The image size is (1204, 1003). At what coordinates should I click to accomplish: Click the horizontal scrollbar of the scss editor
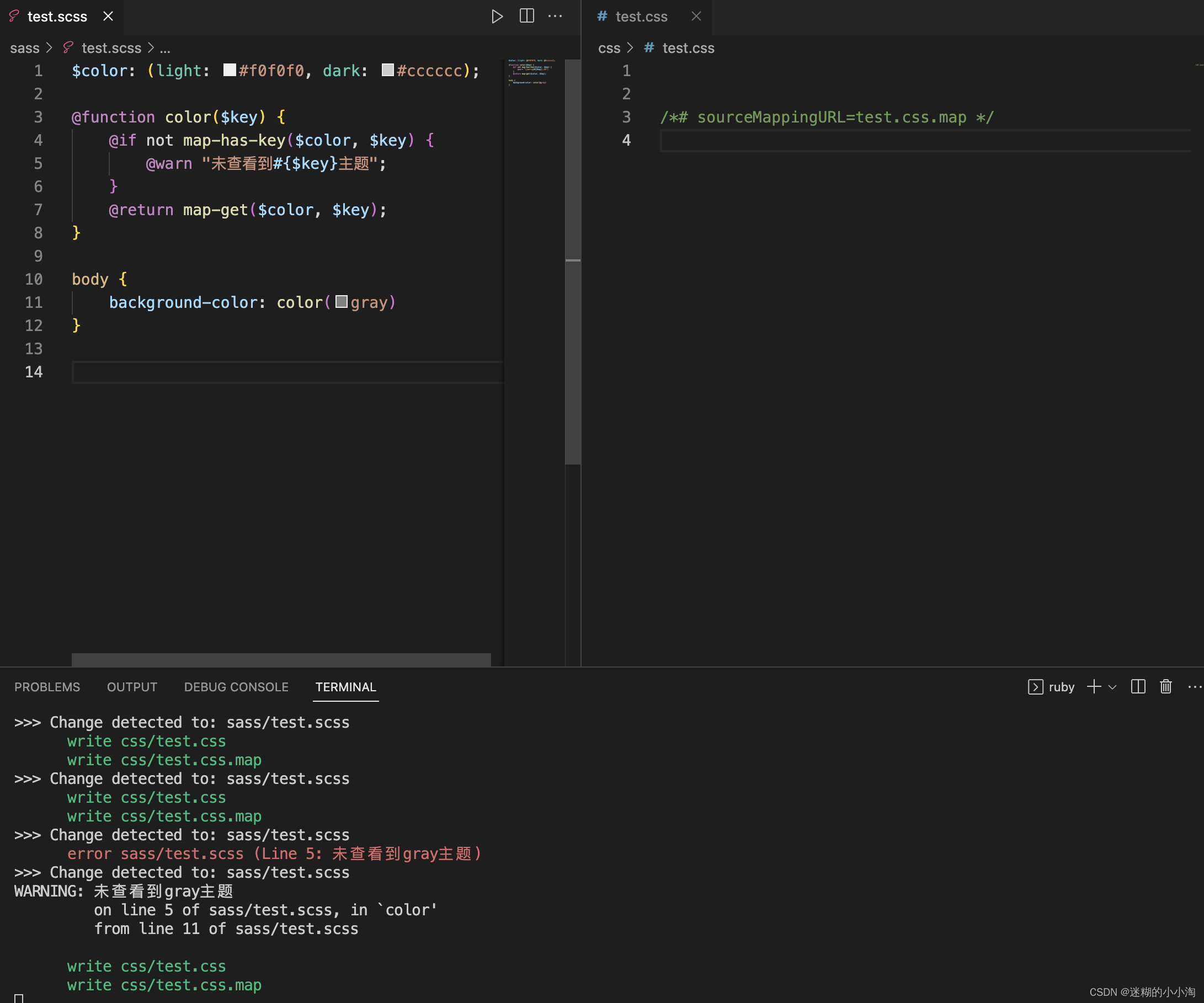click(281, 660)
